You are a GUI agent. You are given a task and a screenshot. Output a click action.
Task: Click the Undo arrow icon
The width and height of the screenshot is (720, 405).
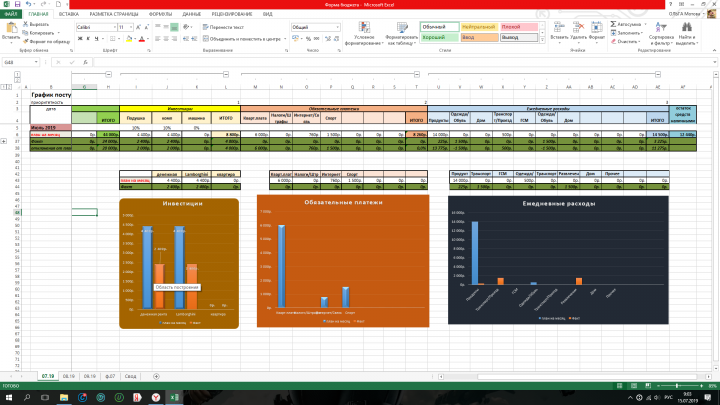point(28,4)
